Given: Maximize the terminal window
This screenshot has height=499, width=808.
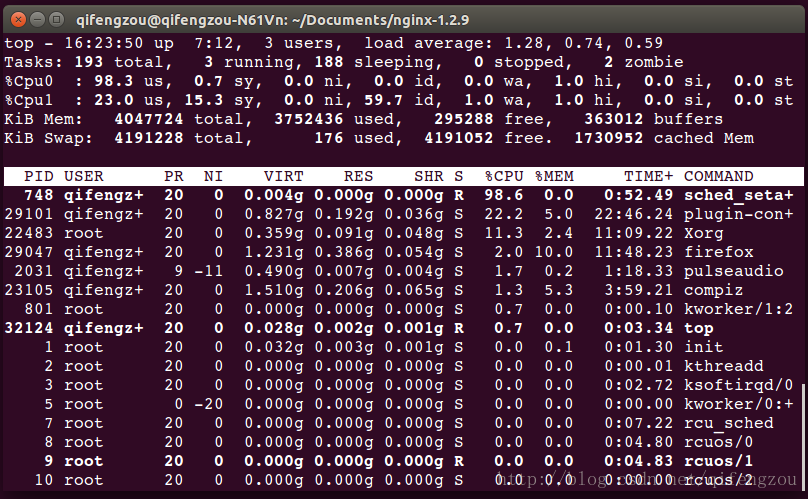Looking at the screenshot, I should (56, 20).
